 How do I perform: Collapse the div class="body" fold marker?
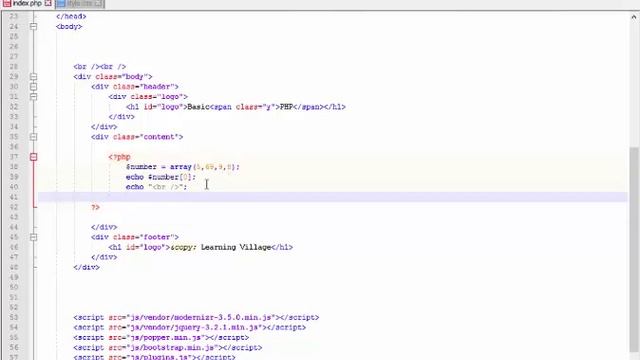click(33, 77)
